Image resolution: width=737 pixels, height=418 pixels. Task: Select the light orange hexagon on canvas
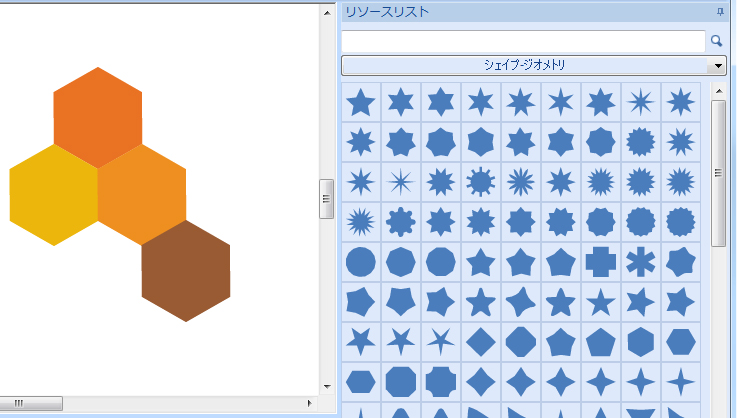pyautogui.click(x=142, y=195)
